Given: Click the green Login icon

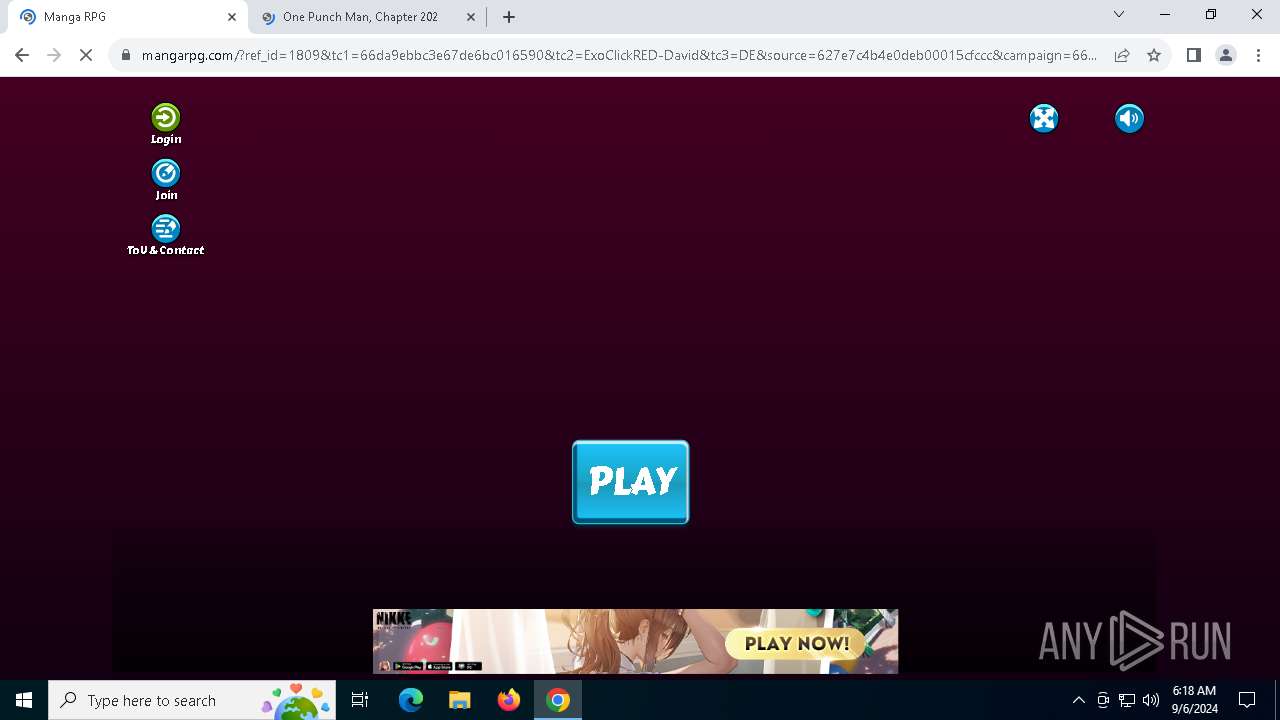Looking at the screenshot, I should tap(166, 118).
